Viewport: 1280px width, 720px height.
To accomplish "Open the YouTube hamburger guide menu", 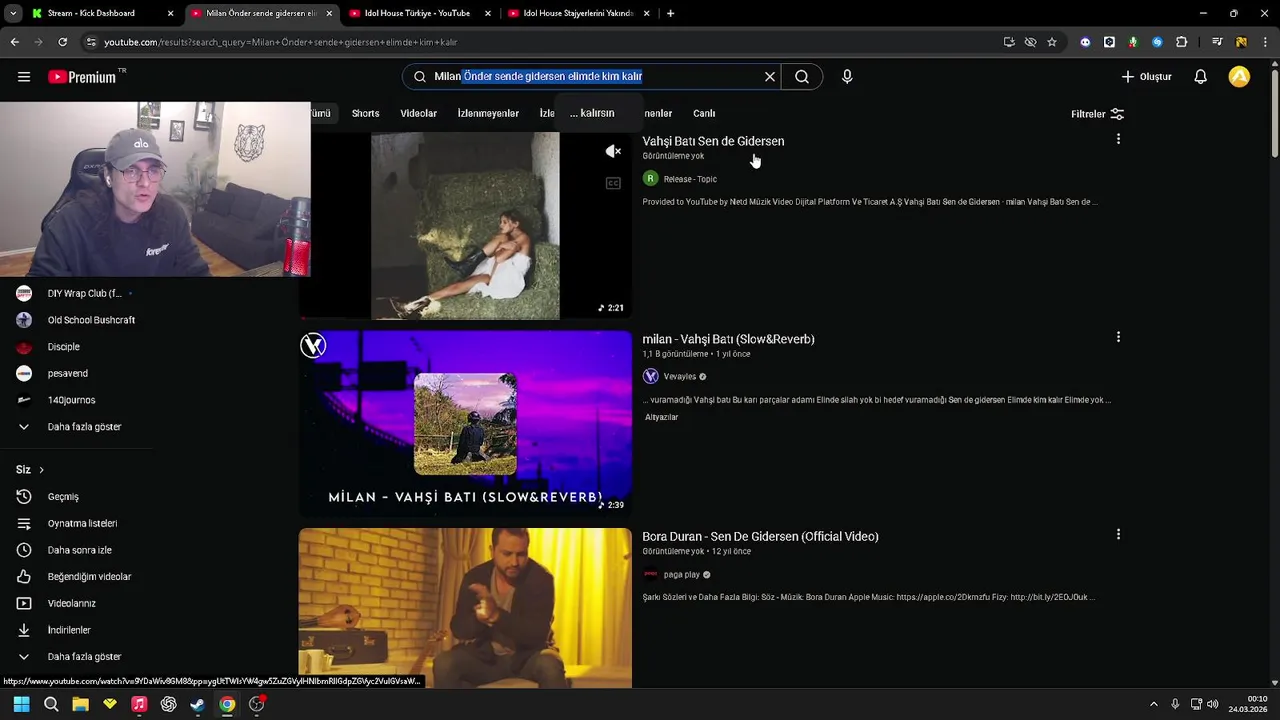I will pyautogui.click(x=24, y=77).
